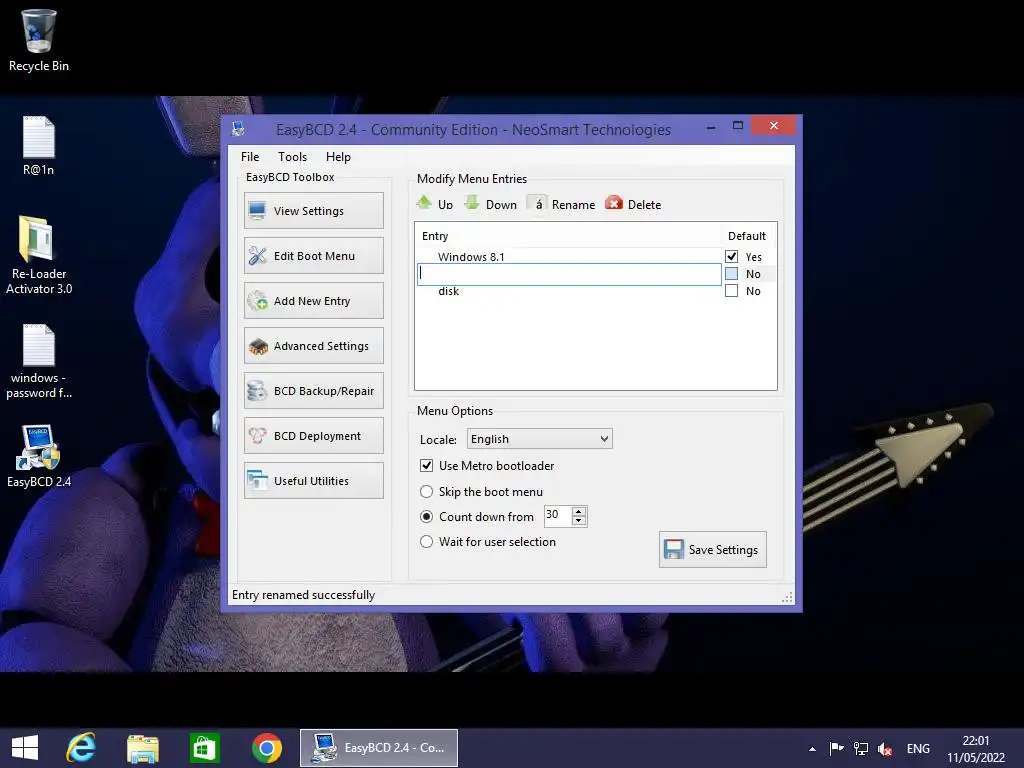Open BCD Backup/Repair section
Image resolution: width=1024 pixels, height=768 pixels.
pos(313,391)
